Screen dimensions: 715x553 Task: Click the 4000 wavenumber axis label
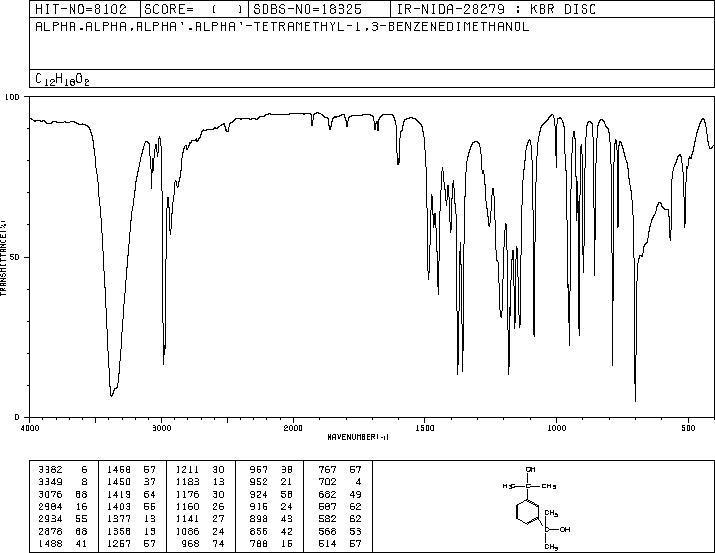(30, 428)
